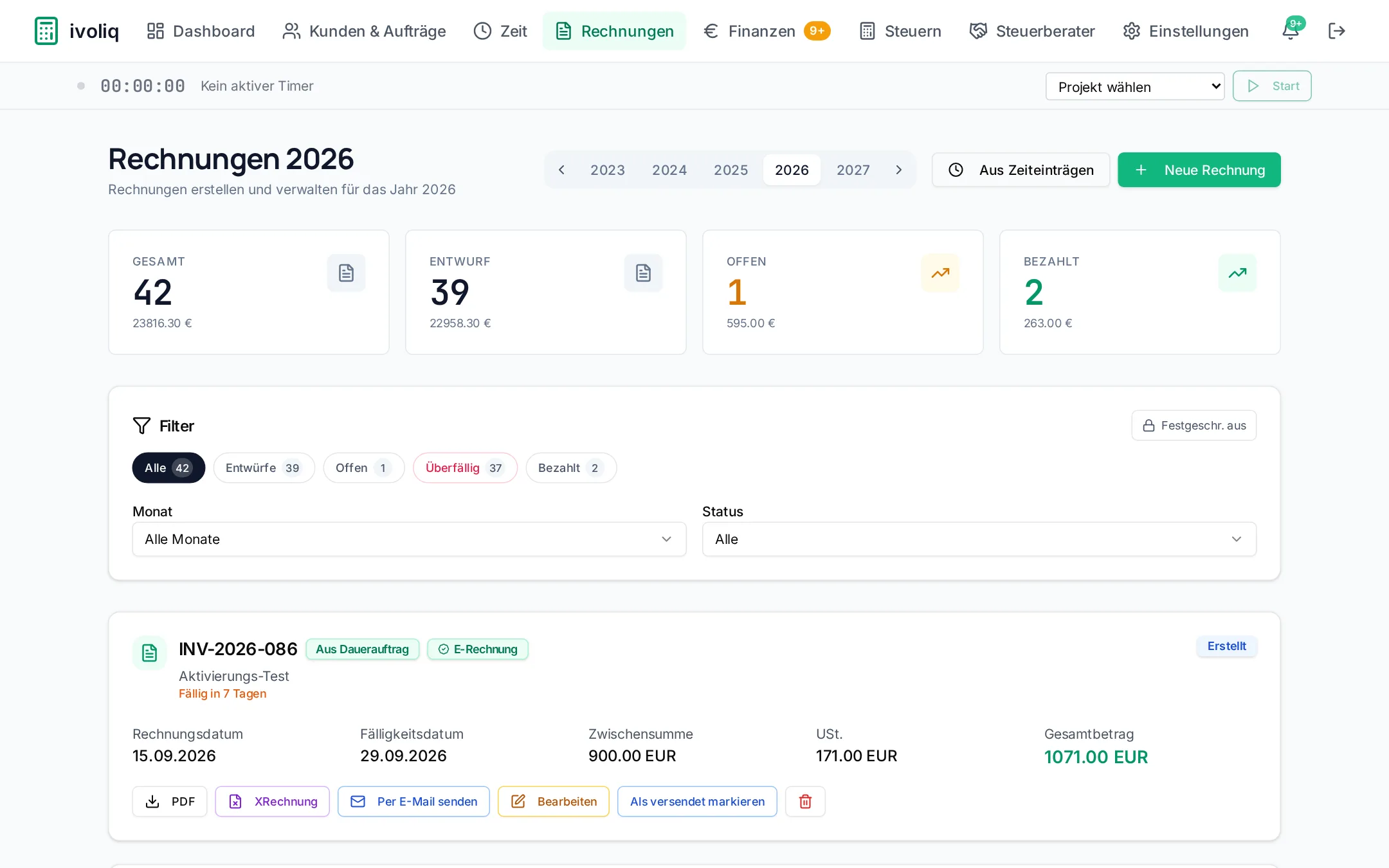
Task: Filter by Entwürfe 39 chip
Action: [x=264, y=468]
